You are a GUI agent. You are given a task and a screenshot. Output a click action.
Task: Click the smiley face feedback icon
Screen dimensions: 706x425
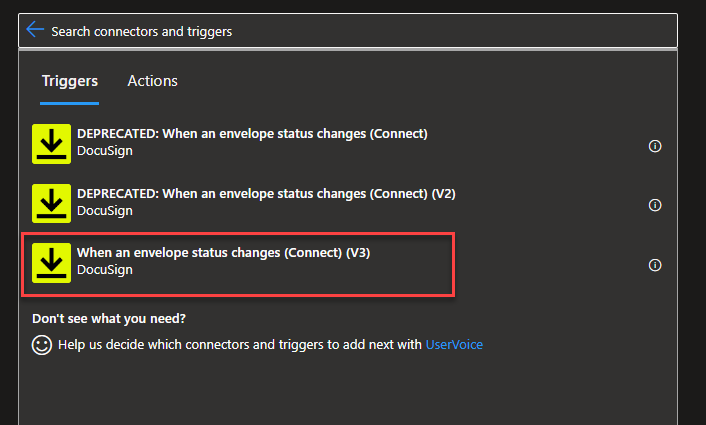point(42,344)
